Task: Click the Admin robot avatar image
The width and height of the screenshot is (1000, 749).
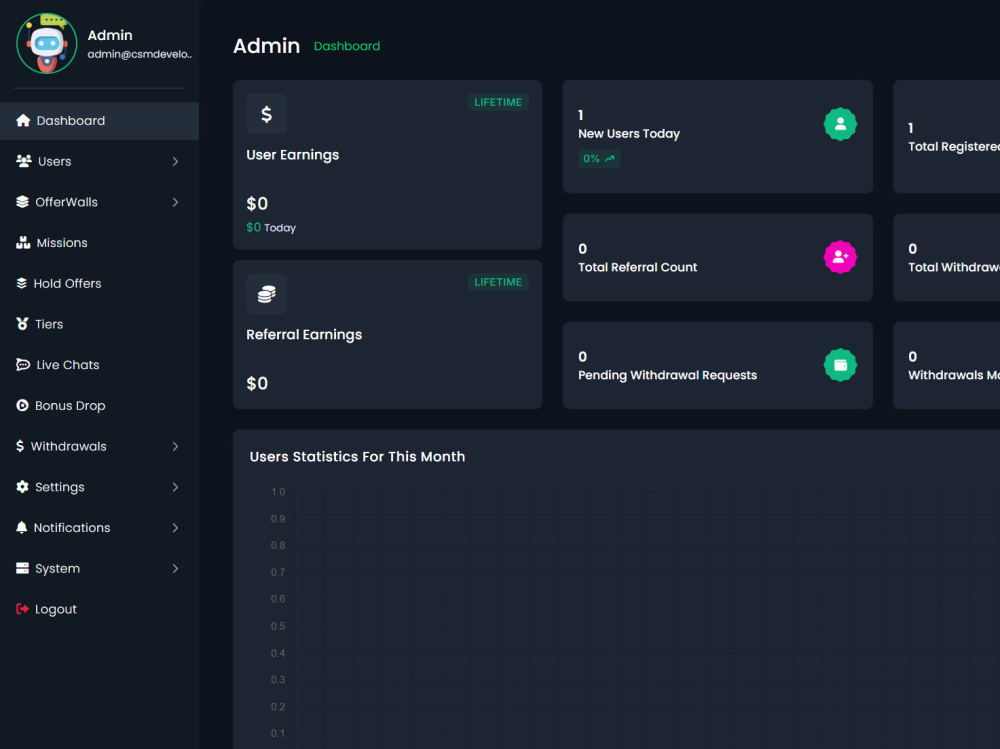Action: 47,43
